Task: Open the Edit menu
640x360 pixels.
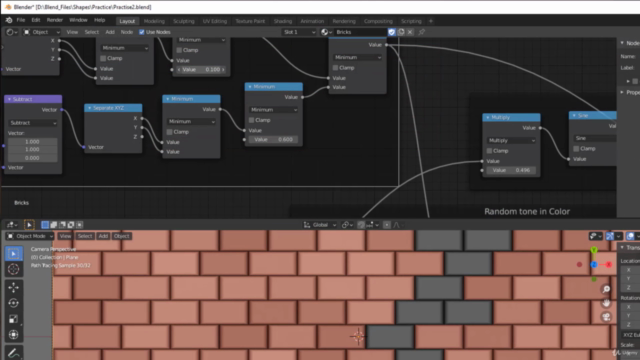Action: point(36,20)
